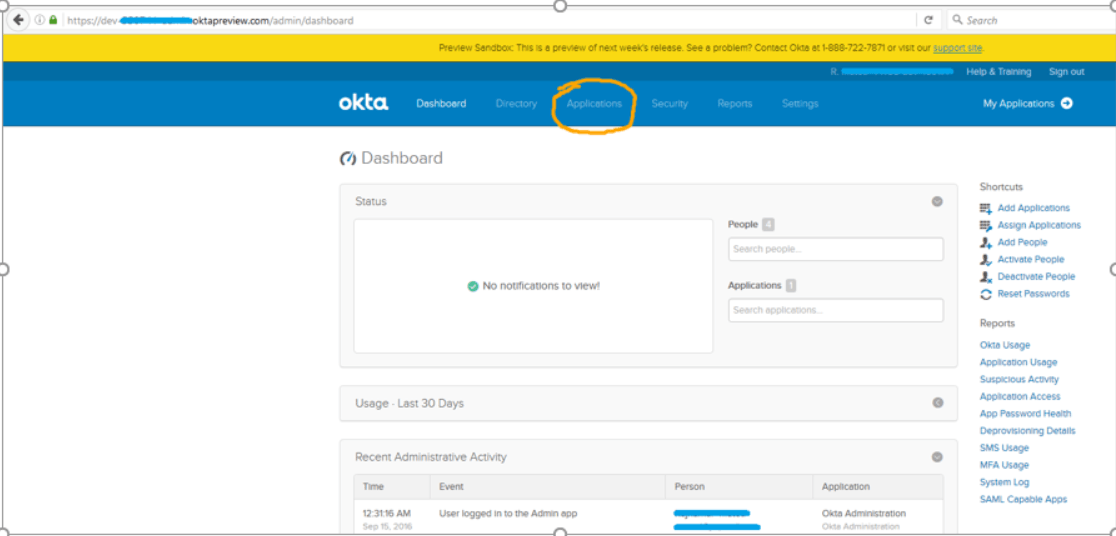Open the Settings menu
The width and height of the screenshot is (1116, 536).
point(800,103)
